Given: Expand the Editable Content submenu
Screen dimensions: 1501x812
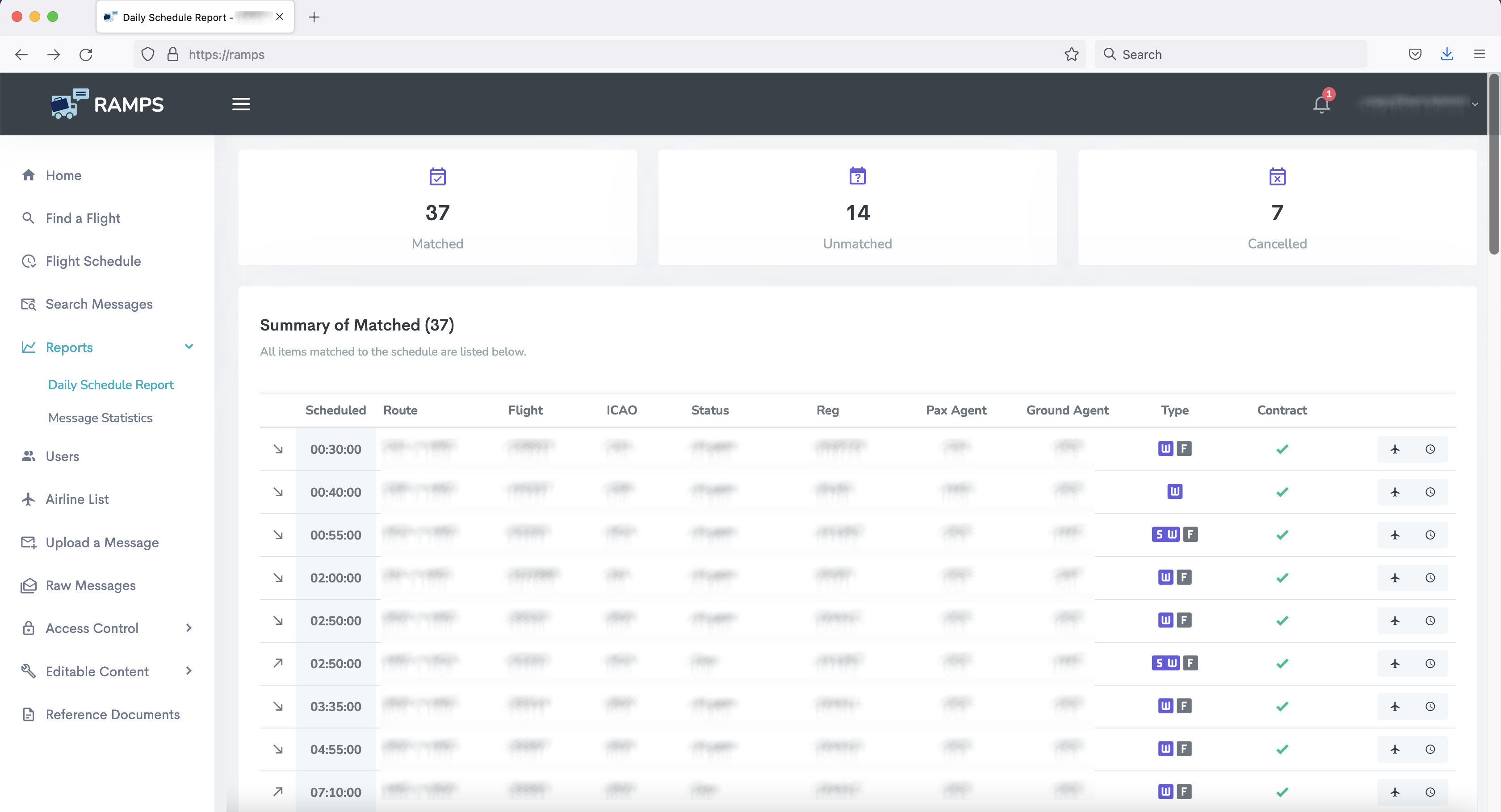Looking at the screenshot, I should (189, 671).
